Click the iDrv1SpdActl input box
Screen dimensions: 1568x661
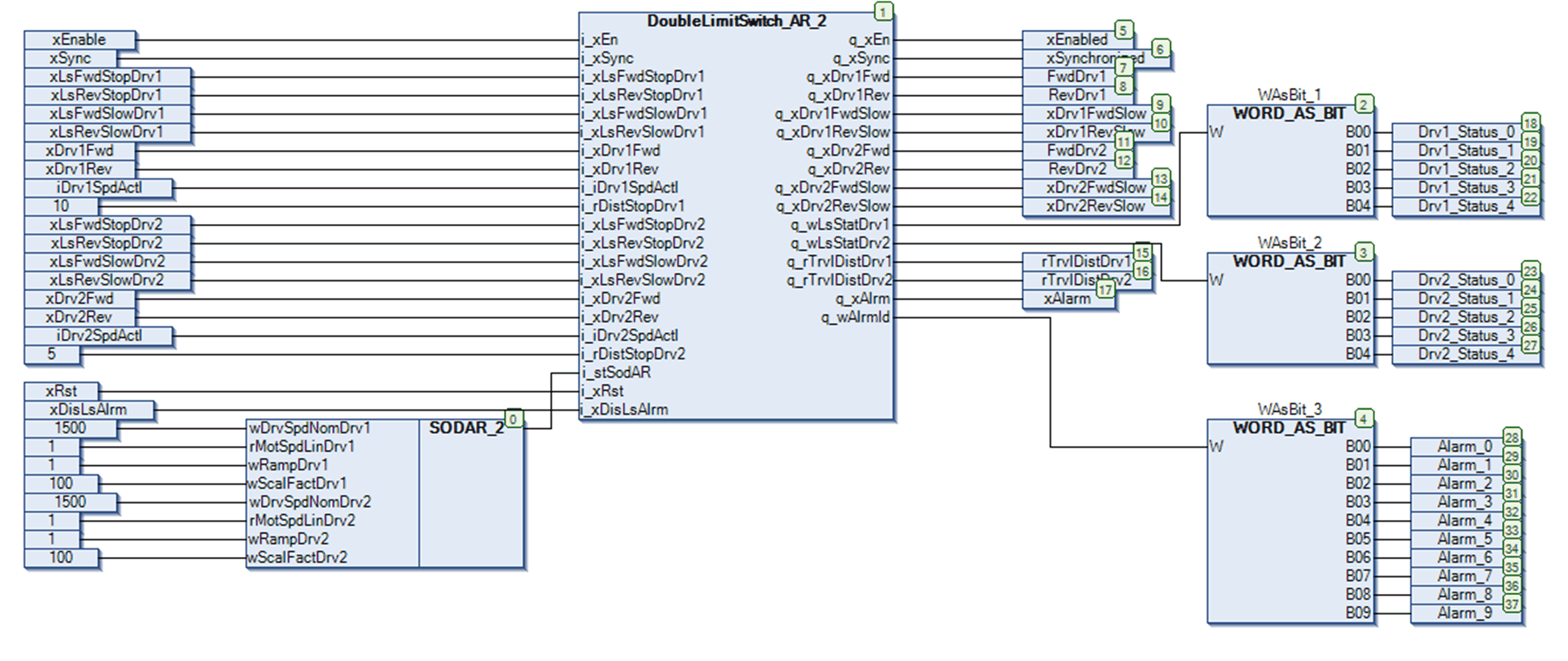pyautogui.click(x=98, y=188)
